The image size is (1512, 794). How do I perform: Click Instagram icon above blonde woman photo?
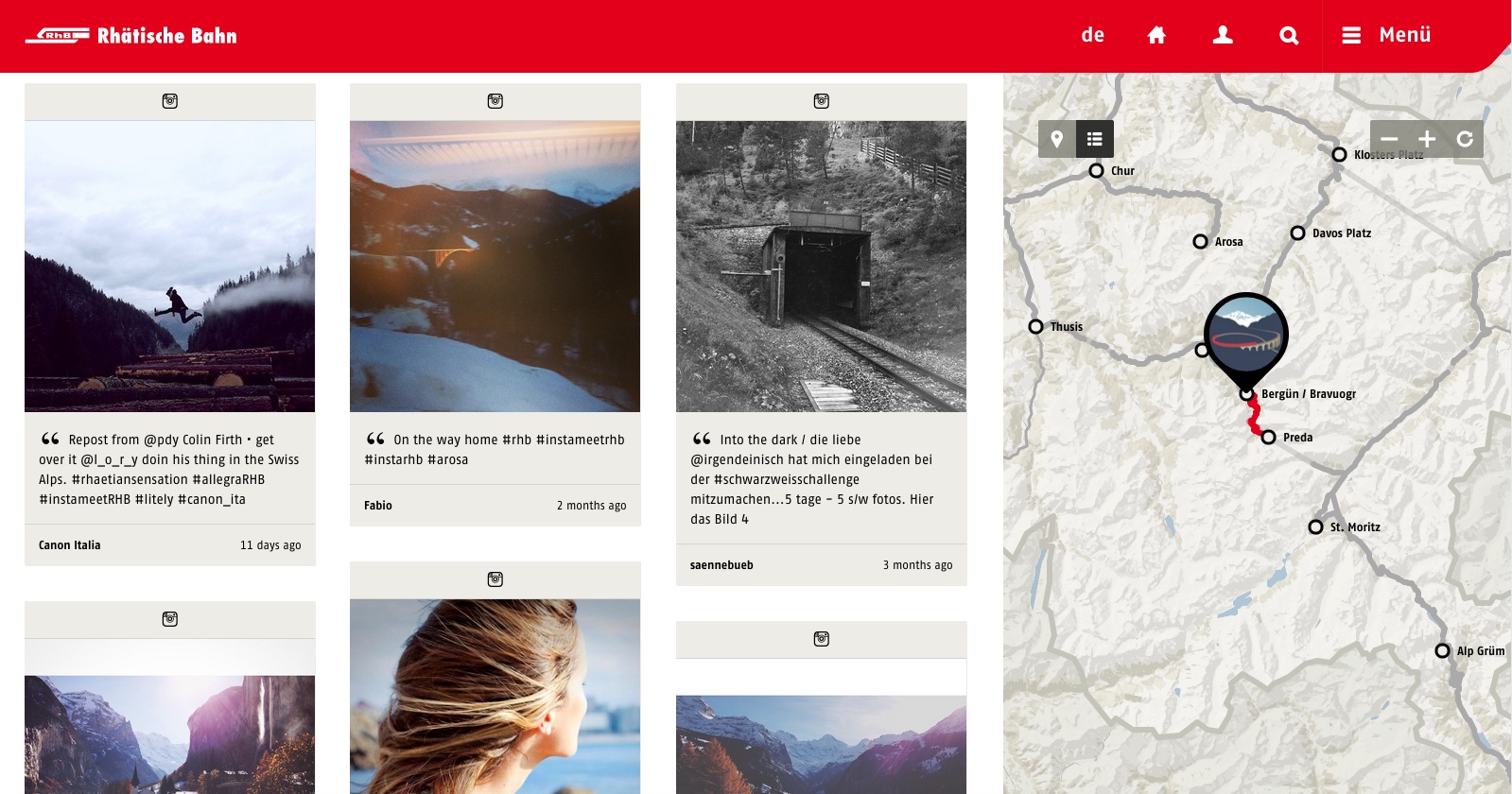click(495, 579)
